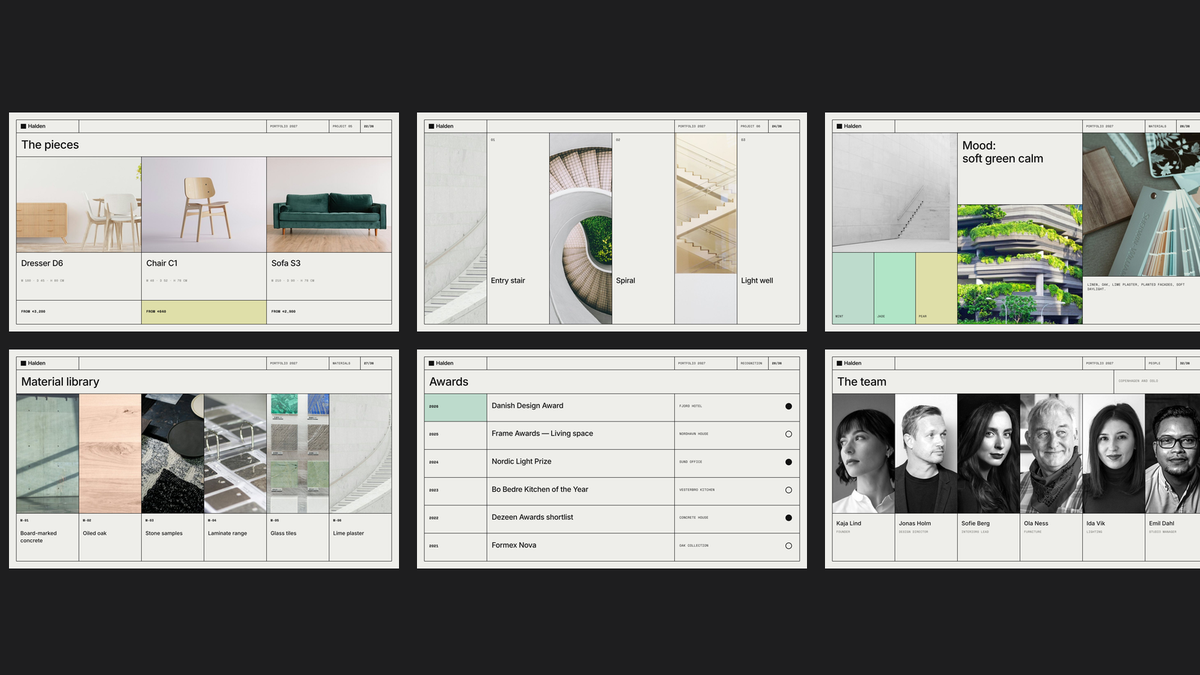Open the Glass tiles material image
1200x675 pixels.
[298, 453]
